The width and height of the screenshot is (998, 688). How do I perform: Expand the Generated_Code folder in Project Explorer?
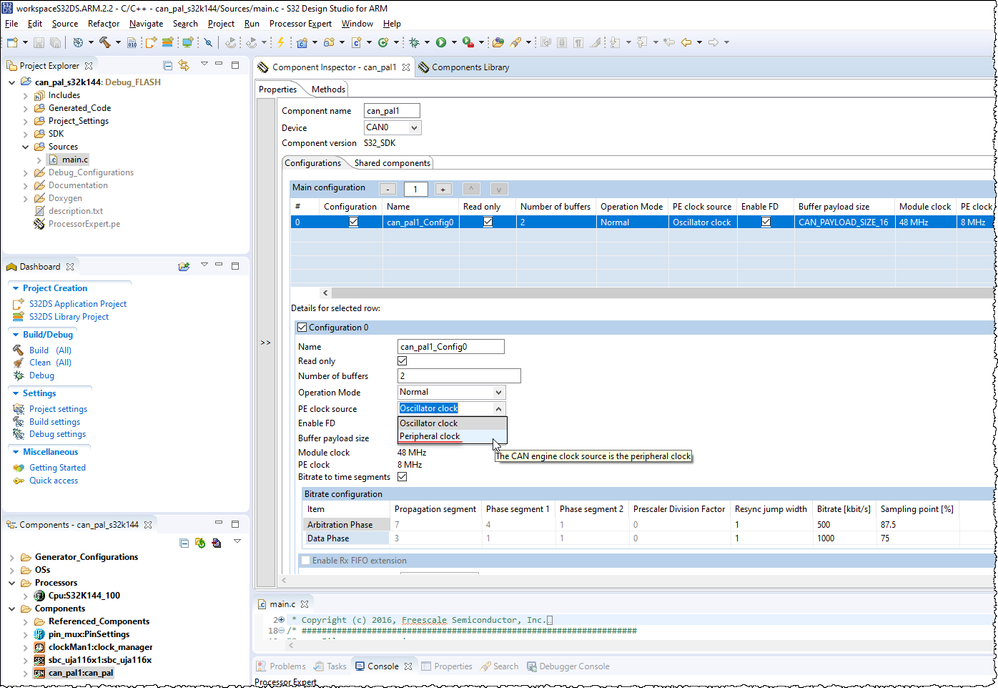pos(26,108)
